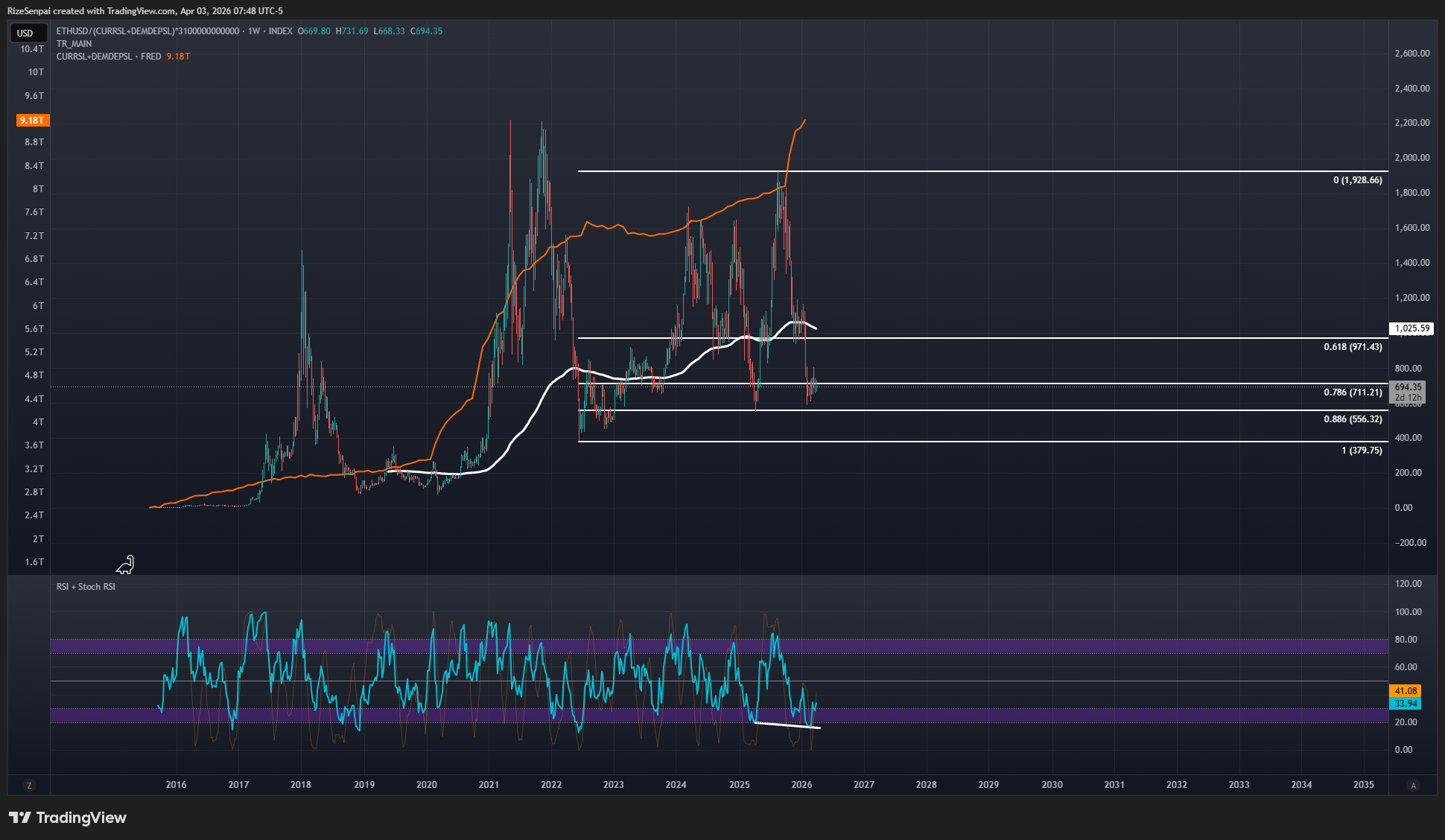
Task: Click the 0.00 RSI scale label
Action: [x=1403, y=750]
